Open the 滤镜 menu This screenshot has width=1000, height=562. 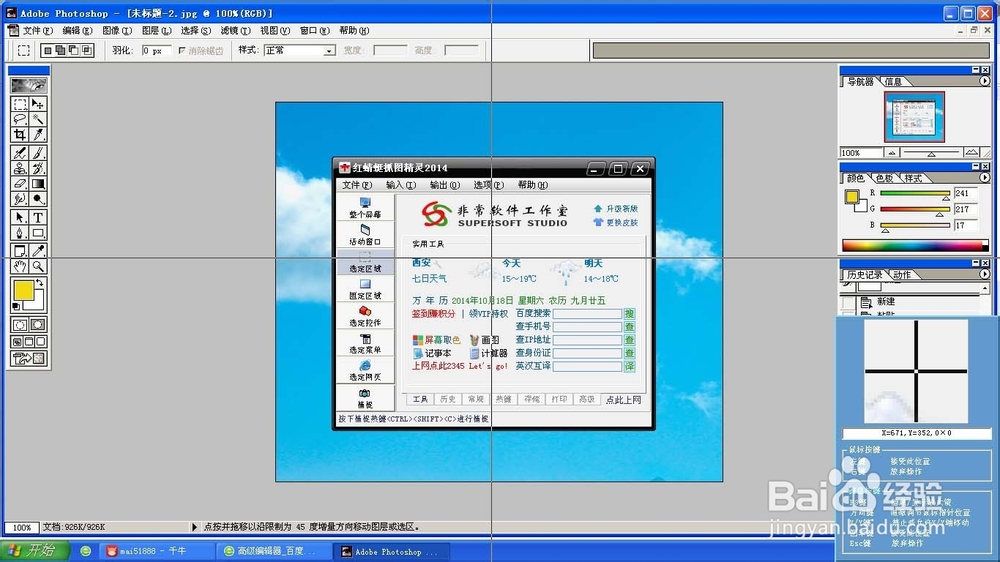point(235,31)
